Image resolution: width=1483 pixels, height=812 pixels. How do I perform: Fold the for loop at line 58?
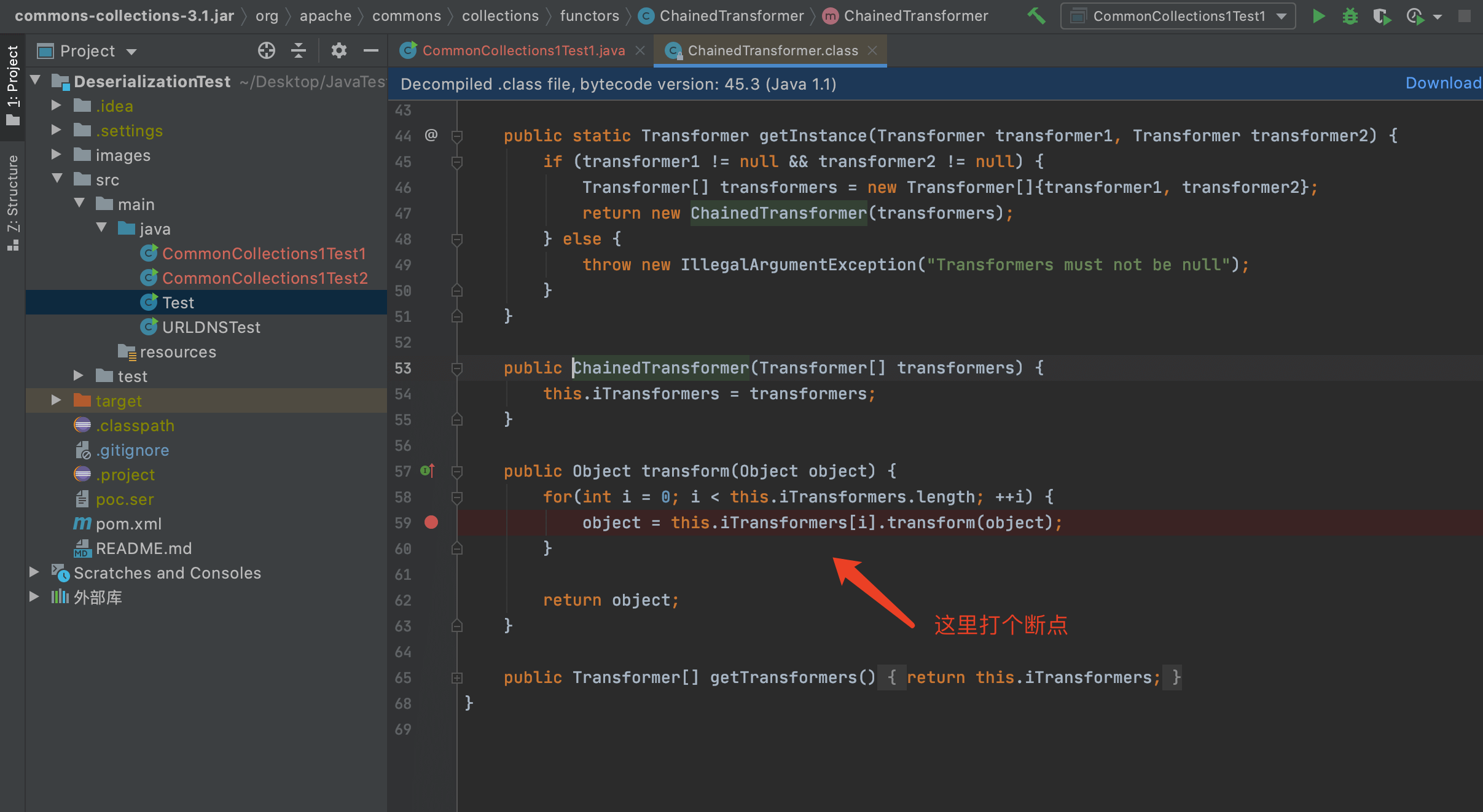click(457, 498)
